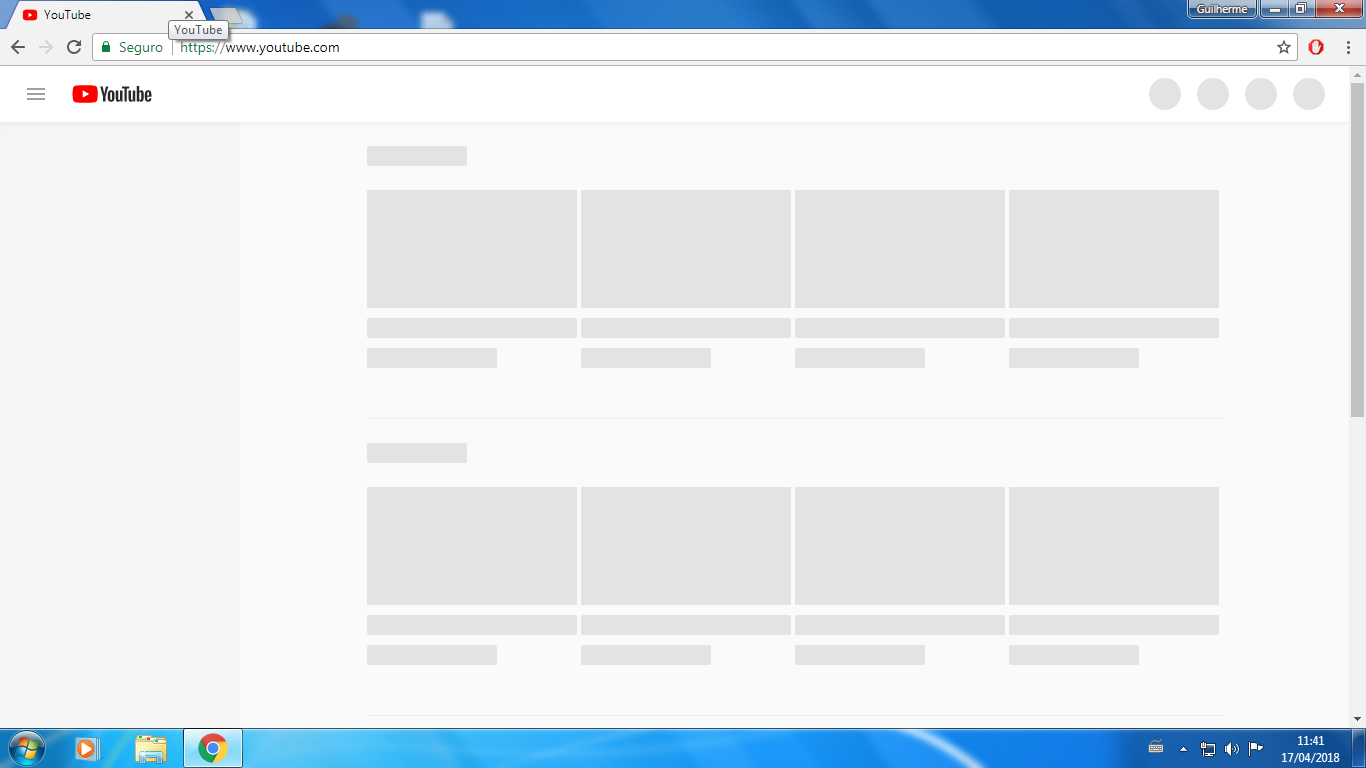Open the YouTube hamburger guide menu
1366x768 pixels.
click(36, 94)
